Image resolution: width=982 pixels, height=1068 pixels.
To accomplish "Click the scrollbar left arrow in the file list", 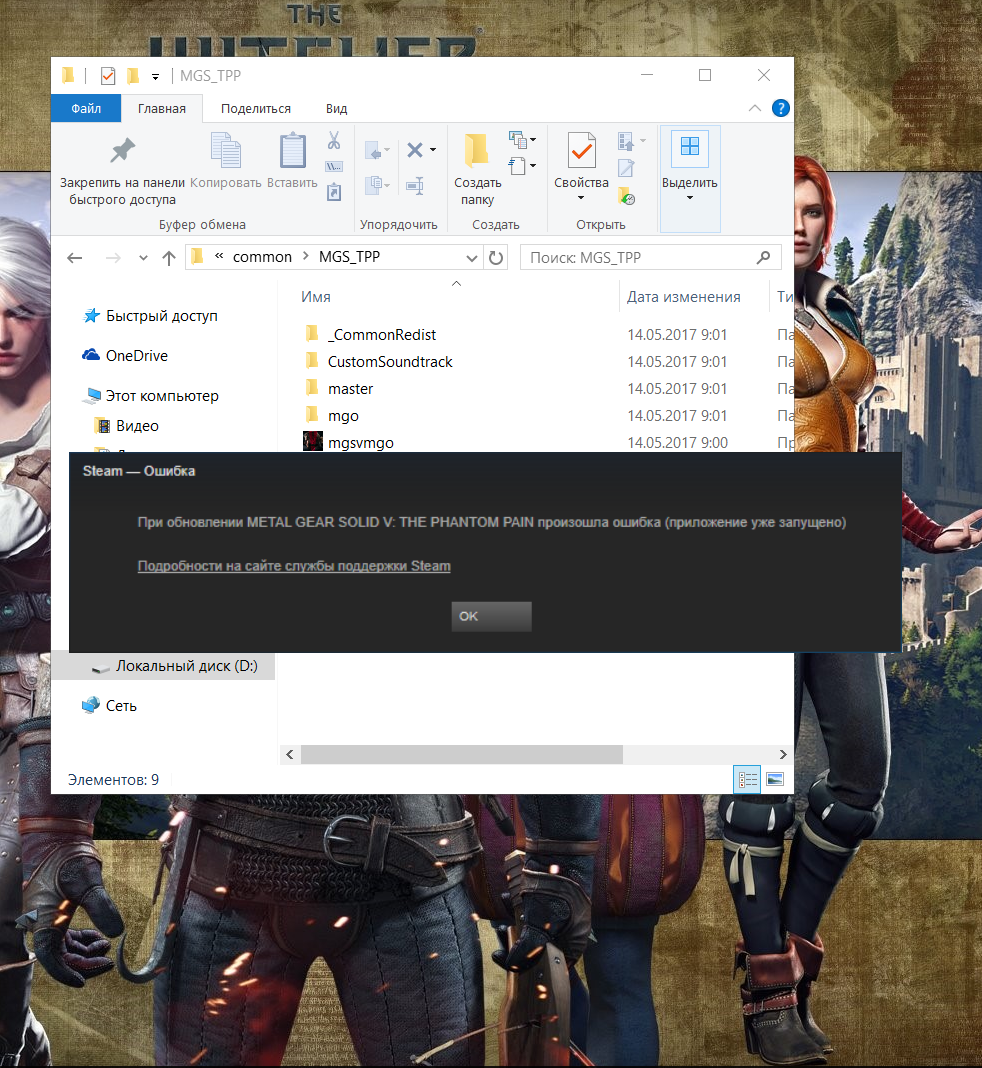I will tap(290, 754).
